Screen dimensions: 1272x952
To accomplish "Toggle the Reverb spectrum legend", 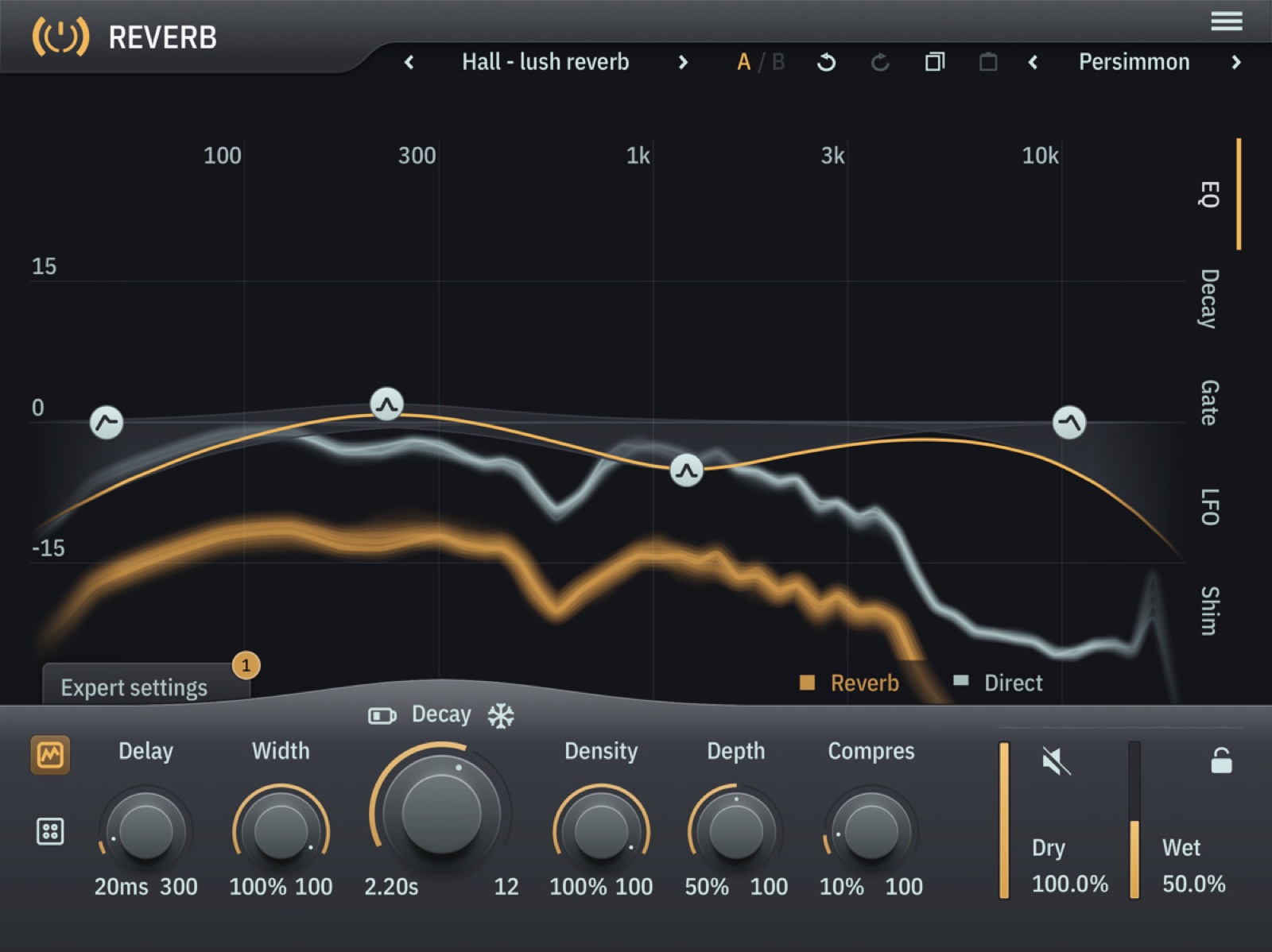I will 849,683.
